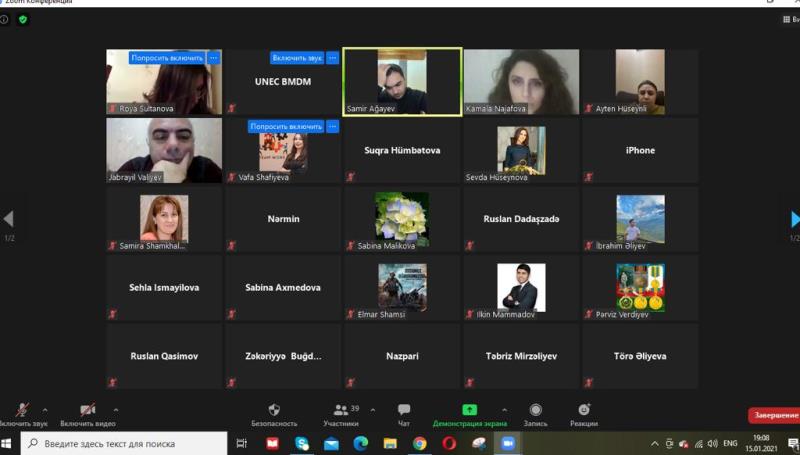Open Task View on the taskbar
Viewport: 800px width, 455px height.
pos(242,443)
